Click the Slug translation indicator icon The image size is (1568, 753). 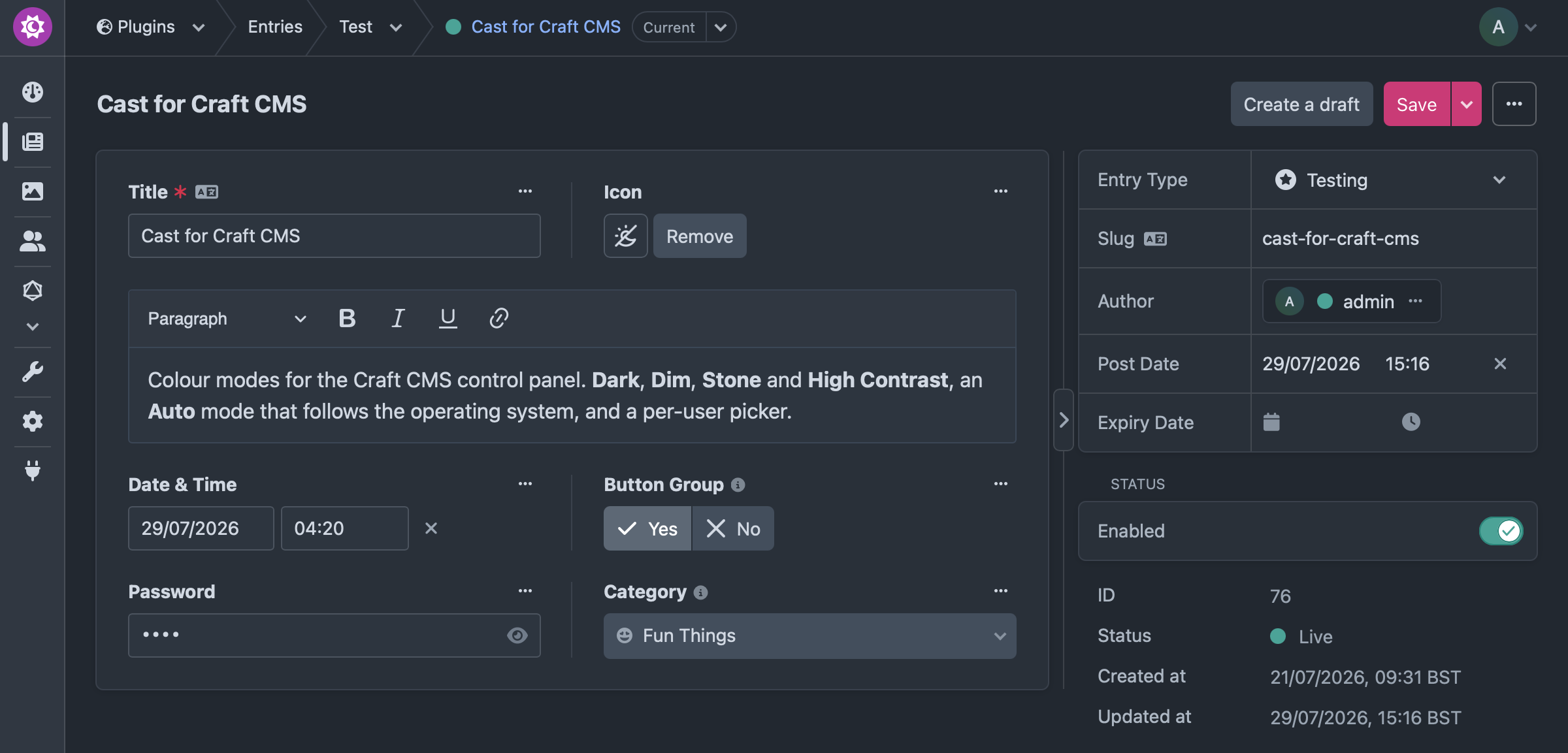pyautogui.click(x=1155, y=239)
